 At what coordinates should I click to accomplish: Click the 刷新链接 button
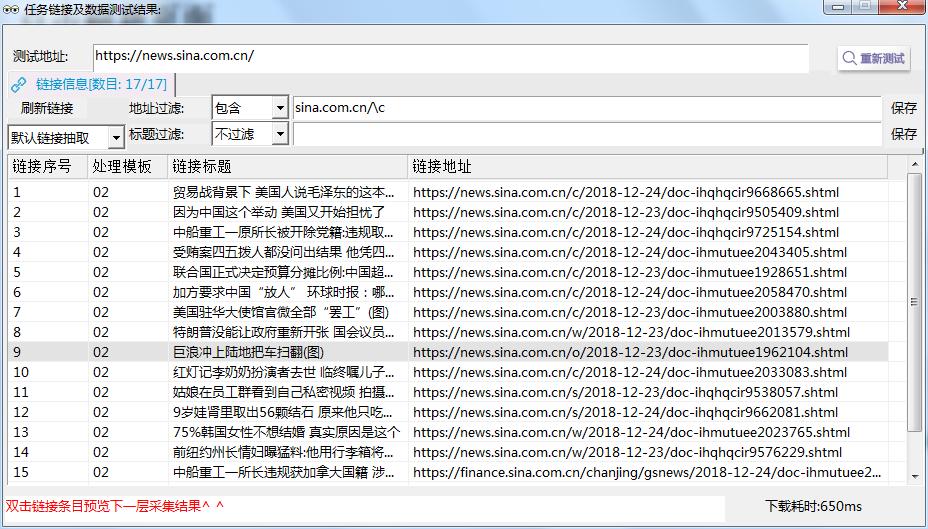[47, 108]
